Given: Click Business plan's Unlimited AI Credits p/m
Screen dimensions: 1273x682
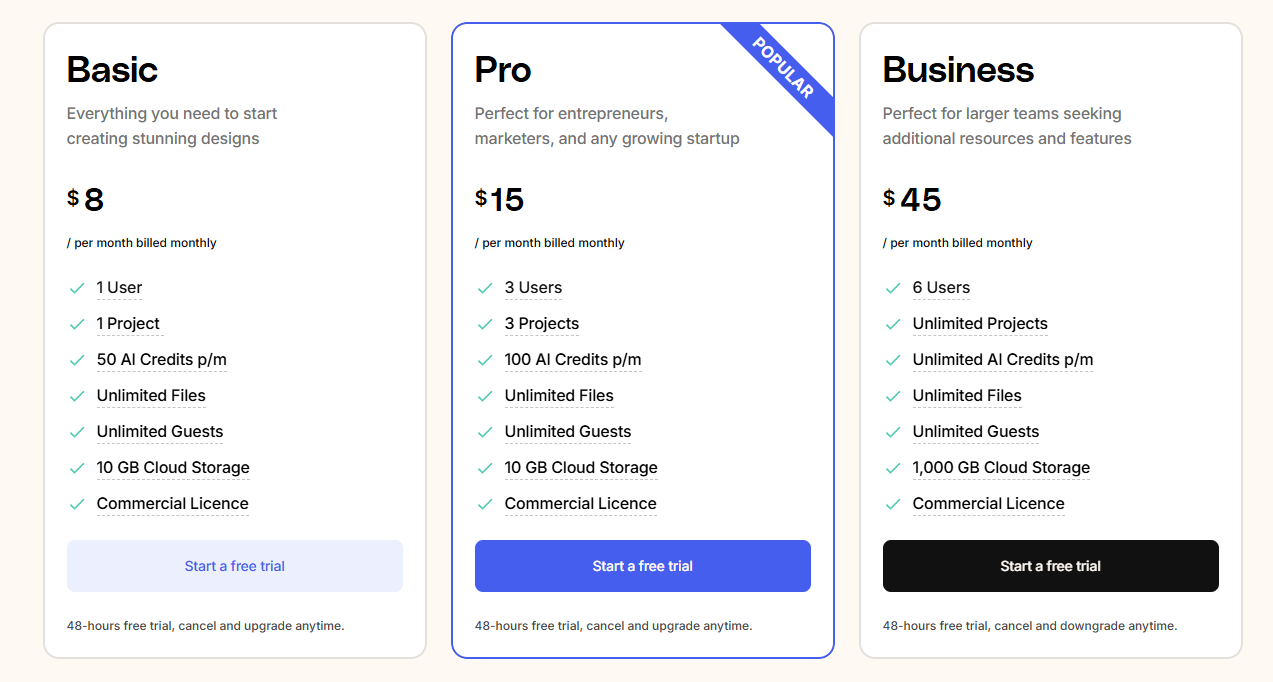Looking at the screenshot, I should click(x=1003, y=360).
